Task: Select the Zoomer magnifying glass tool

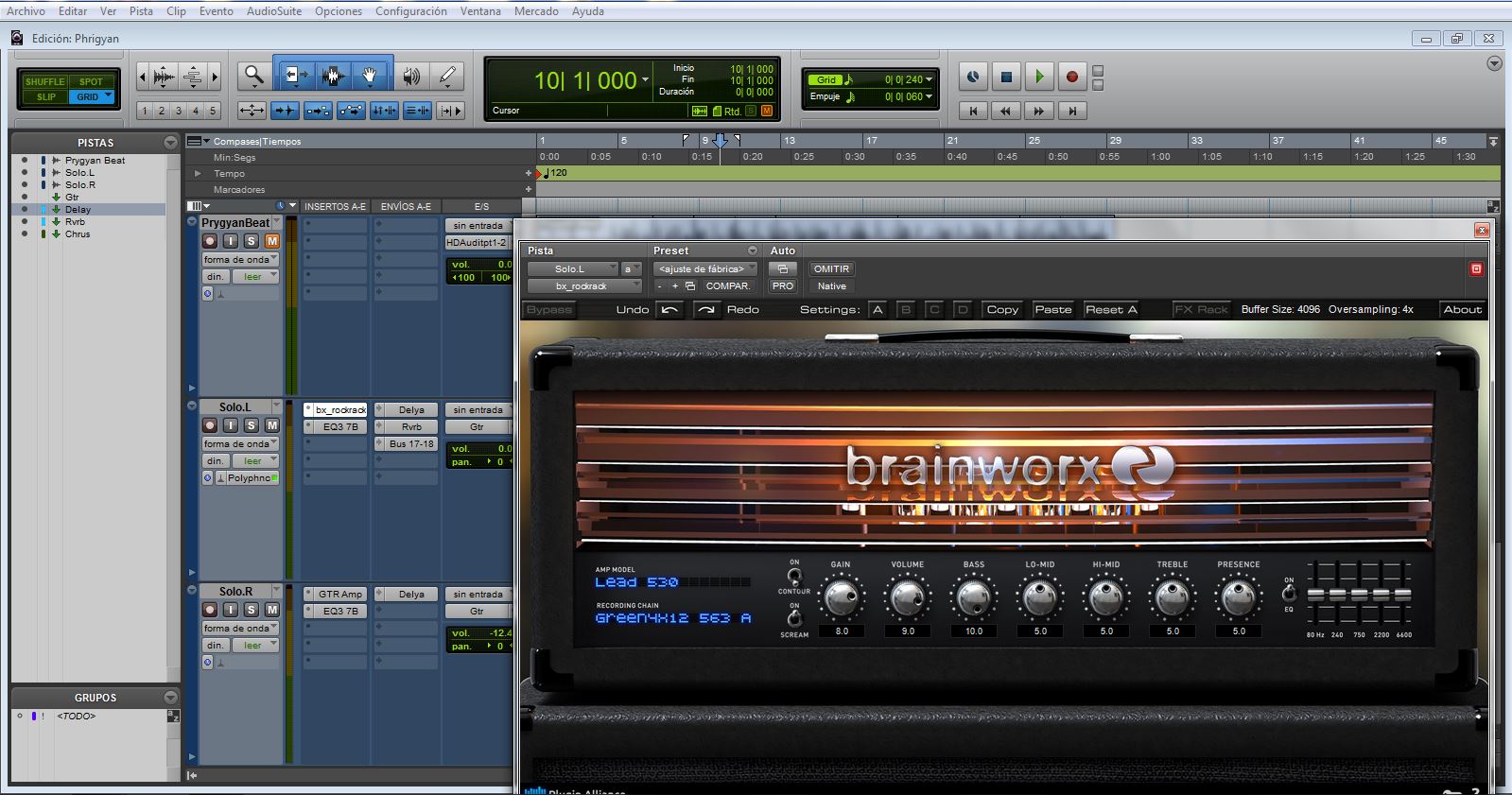Action: [253, 76]
